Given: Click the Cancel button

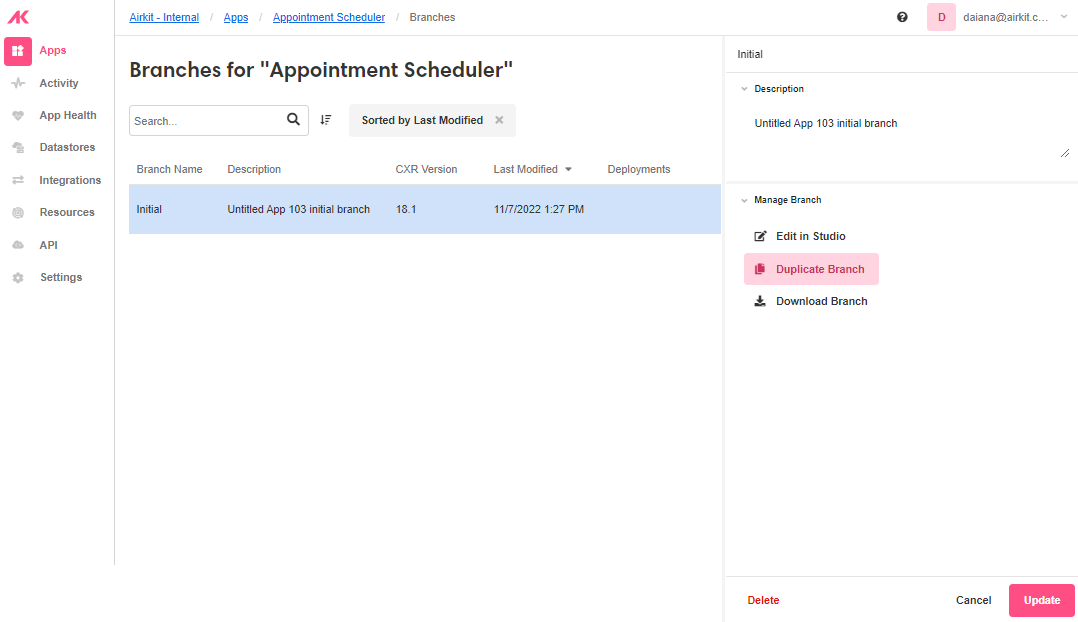Looking at the screenshot, I should tap(973, 600).
